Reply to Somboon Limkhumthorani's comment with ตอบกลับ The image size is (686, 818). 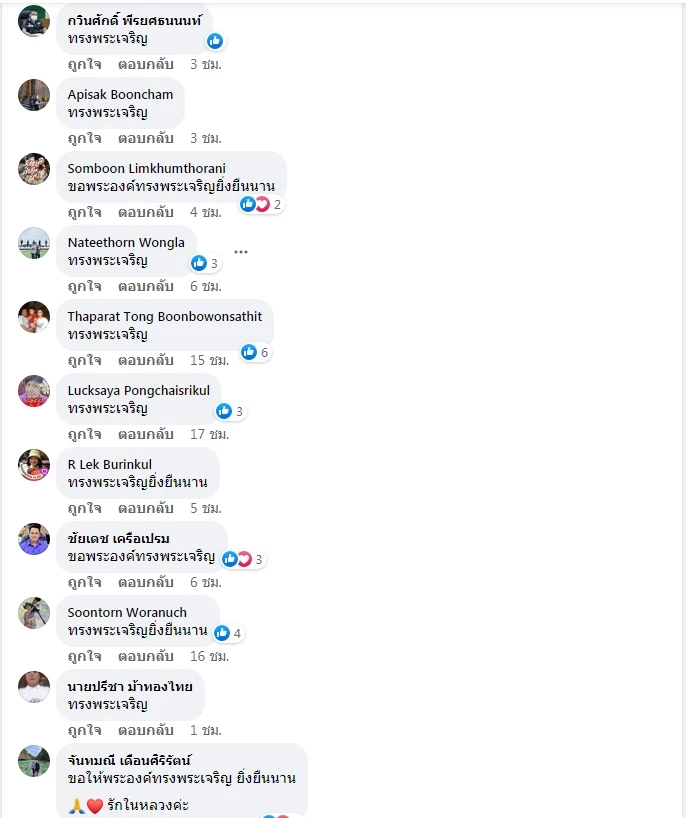[146, 212]
